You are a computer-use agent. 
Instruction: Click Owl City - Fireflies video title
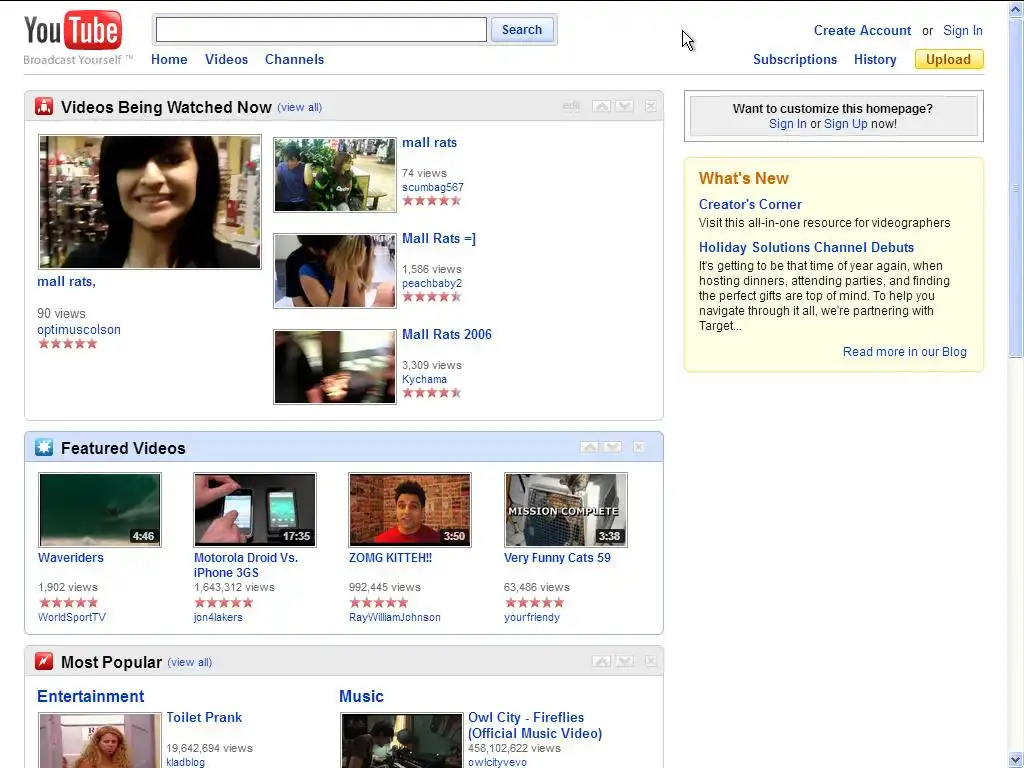pos(535,725)
